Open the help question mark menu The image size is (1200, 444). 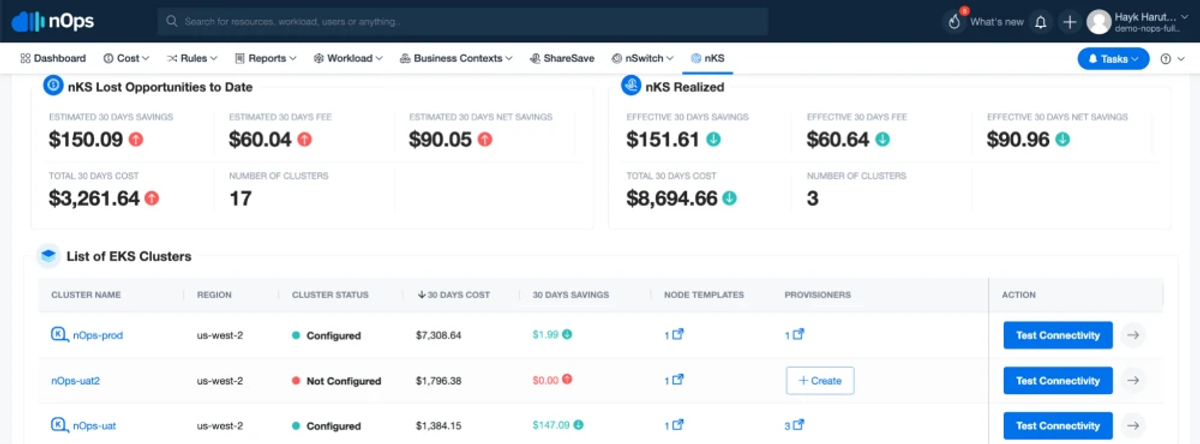tap(1171, 59)
